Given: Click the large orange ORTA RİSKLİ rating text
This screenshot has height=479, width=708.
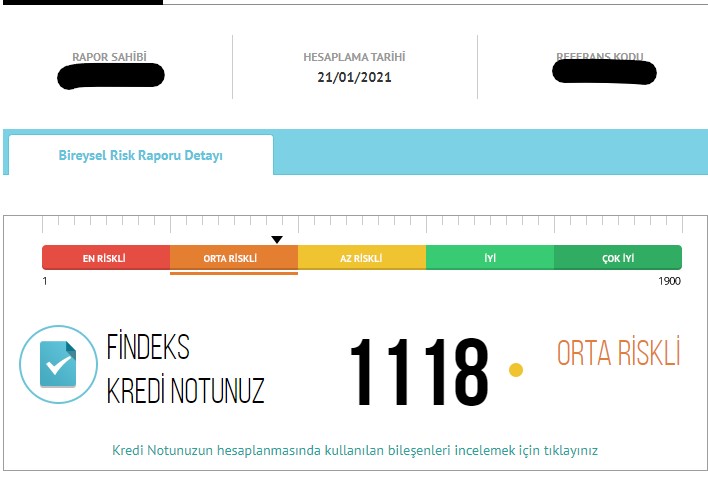Looking at the screenshot, I should tap(618, 353).
